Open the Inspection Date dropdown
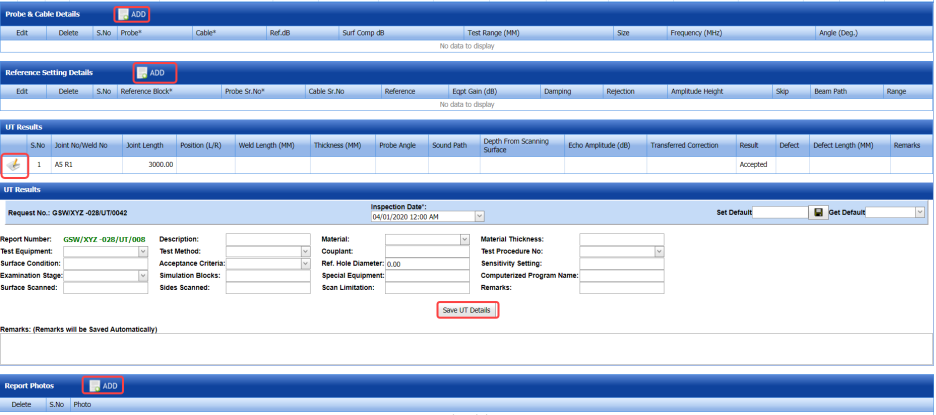The width and height of the screenshot is (936, 415). coord(480,216)
